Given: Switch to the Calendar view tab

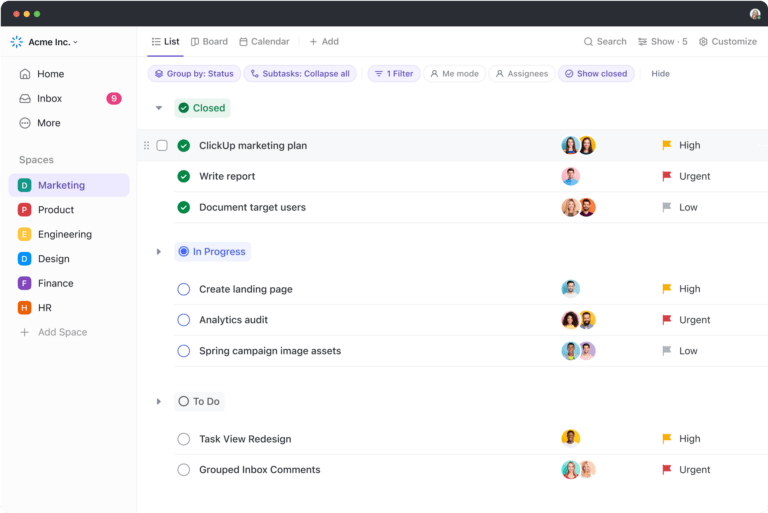Looking at the screenshot, I should (x=264, y=42).
